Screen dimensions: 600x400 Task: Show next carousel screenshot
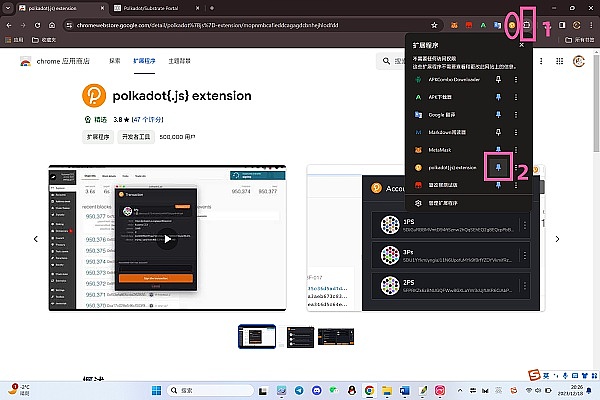(x=557, y=239)
